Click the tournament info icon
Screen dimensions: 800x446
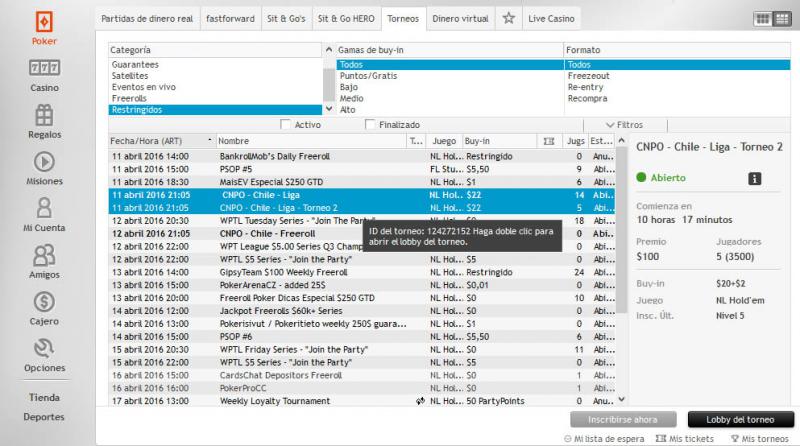click(755, 179)
